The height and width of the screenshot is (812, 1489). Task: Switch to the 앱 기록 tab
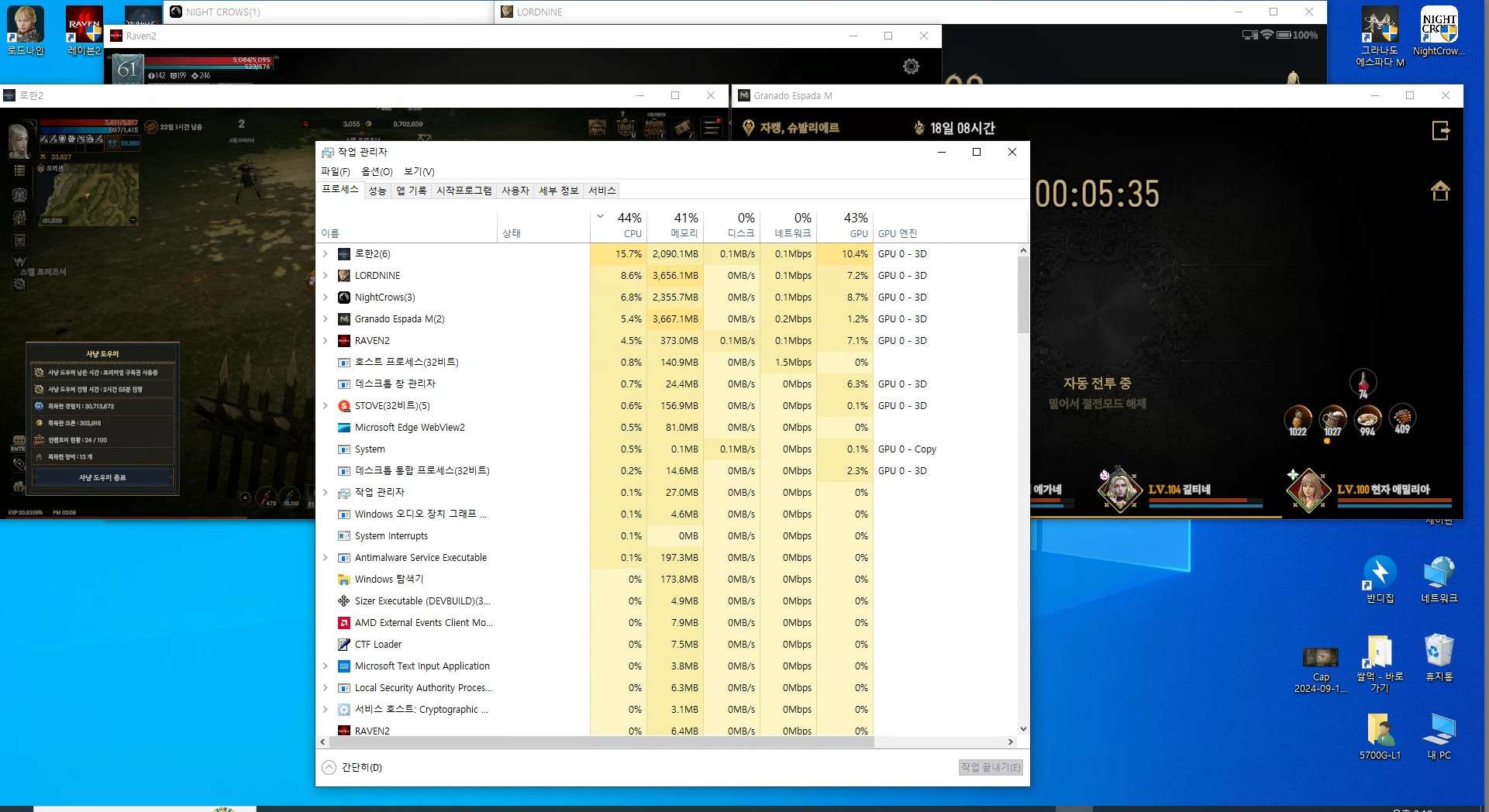[x=412, y=191]
